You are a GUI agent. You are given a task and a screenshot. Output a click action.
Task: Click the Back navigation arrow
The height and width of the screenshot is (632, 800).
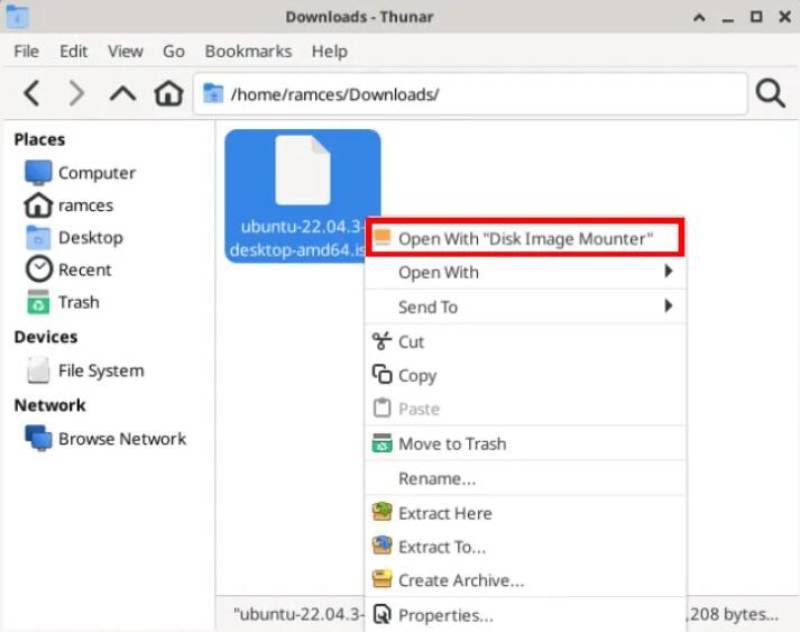pos(32,94)
